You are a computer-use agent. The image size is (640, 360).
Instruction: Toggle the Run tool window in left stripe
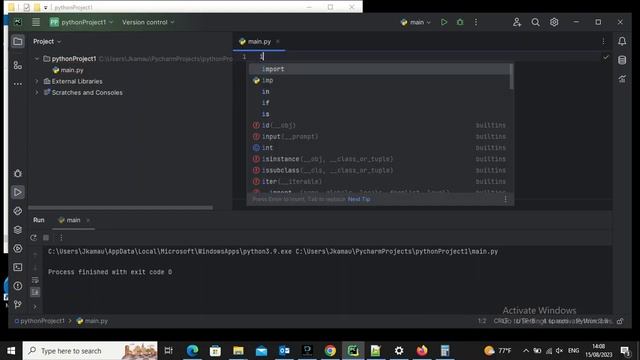tap(18, 192)
